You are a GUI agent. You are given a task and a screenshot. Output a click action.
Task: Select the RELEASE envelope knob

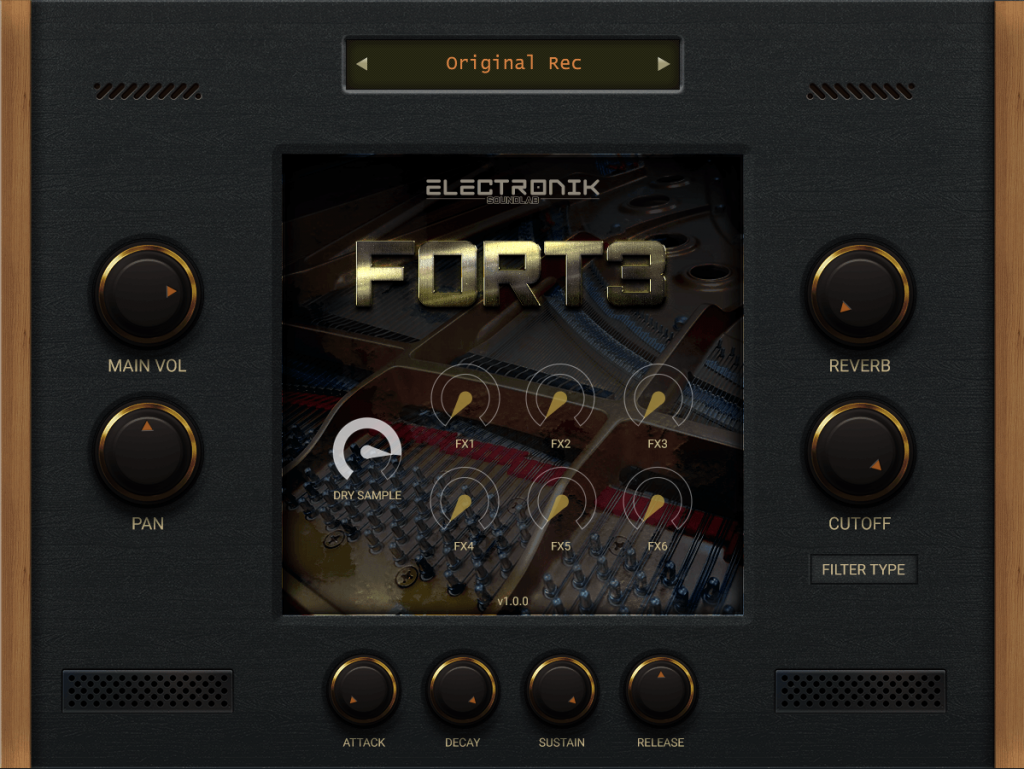click(x=660, y=690)
